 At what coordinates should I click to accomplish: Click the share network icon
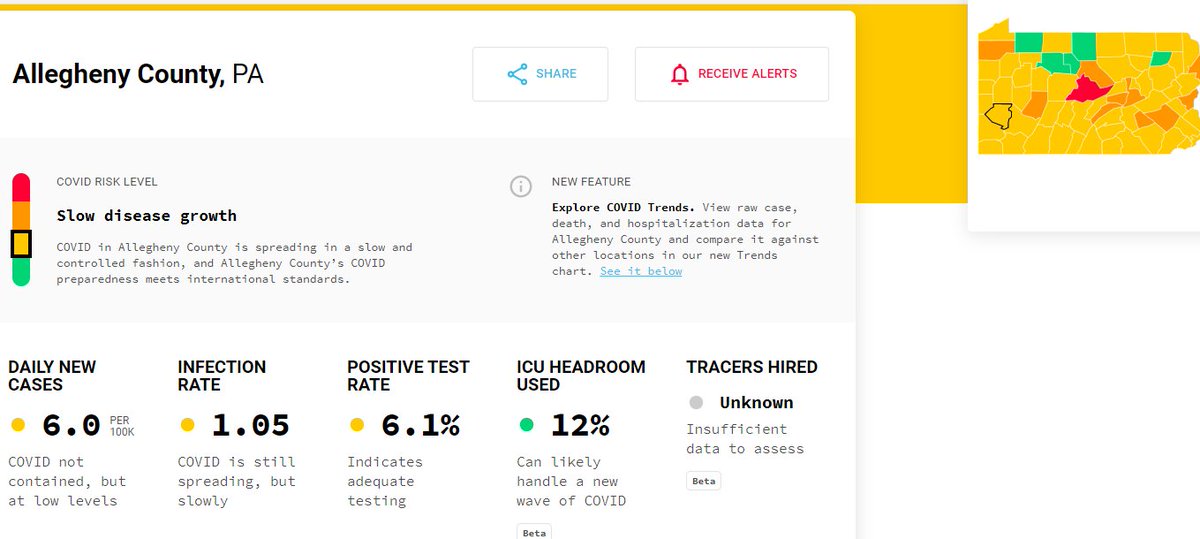coord(517,74)
